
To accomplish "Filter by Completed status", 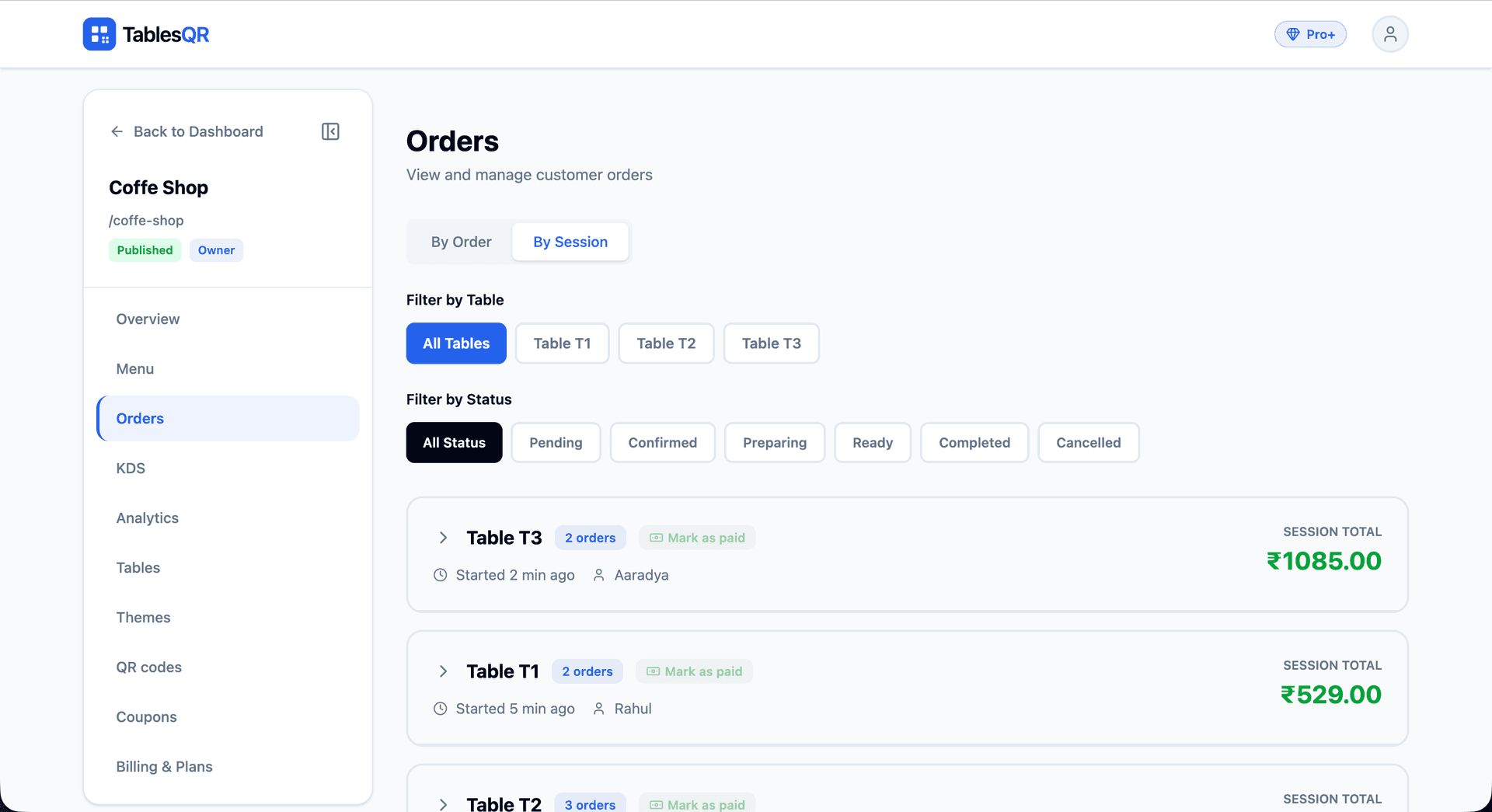I will pyautogui.click(x=974, y=443).
